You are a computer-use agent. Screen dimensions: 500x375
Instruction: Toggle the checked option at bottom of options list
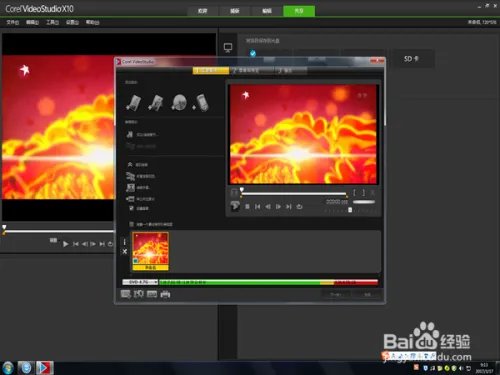tap(131, 208)
